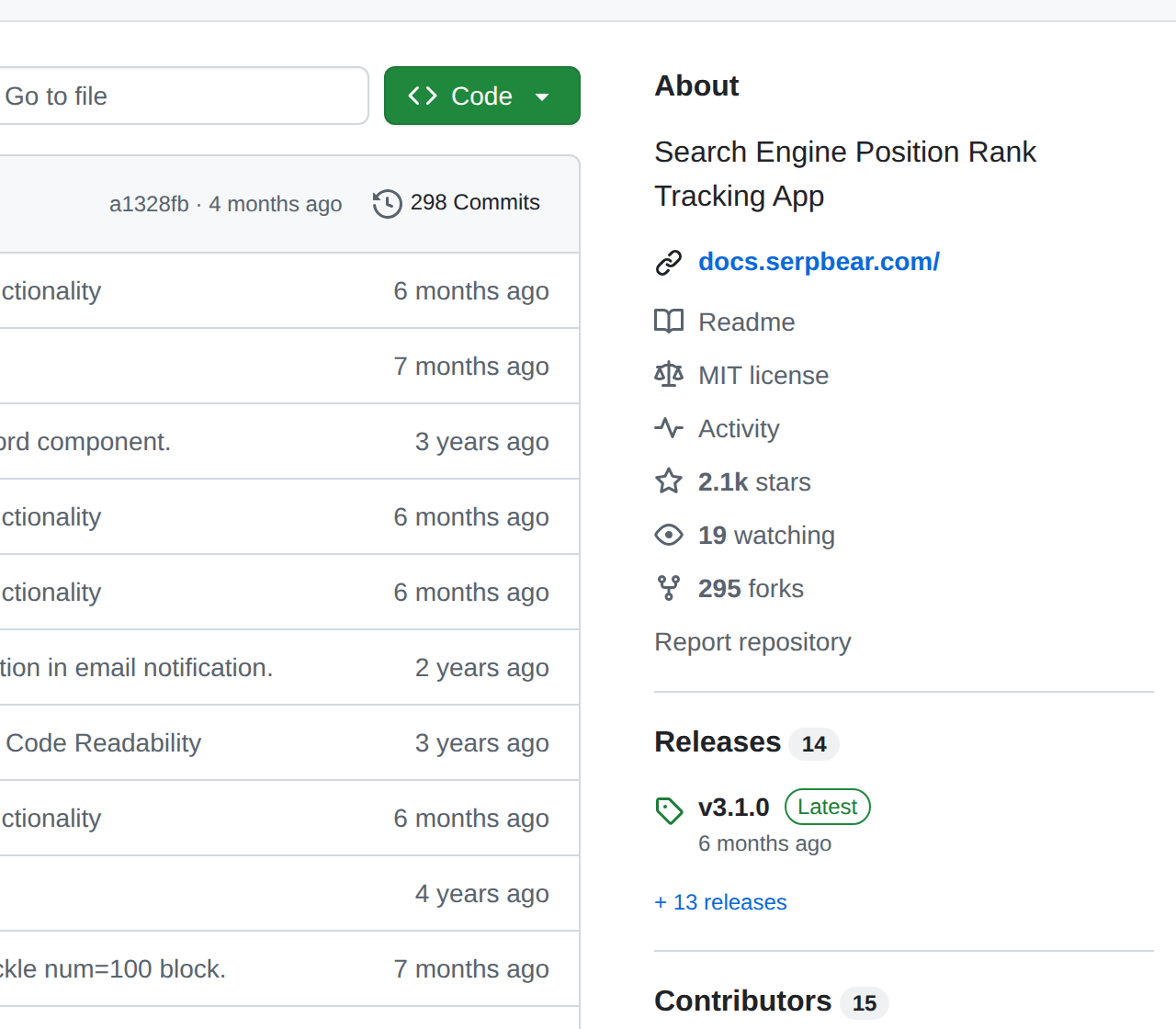View the 2.1k stars list
The height and width of the screenshot is (1029, 1176).
(754, 482)
